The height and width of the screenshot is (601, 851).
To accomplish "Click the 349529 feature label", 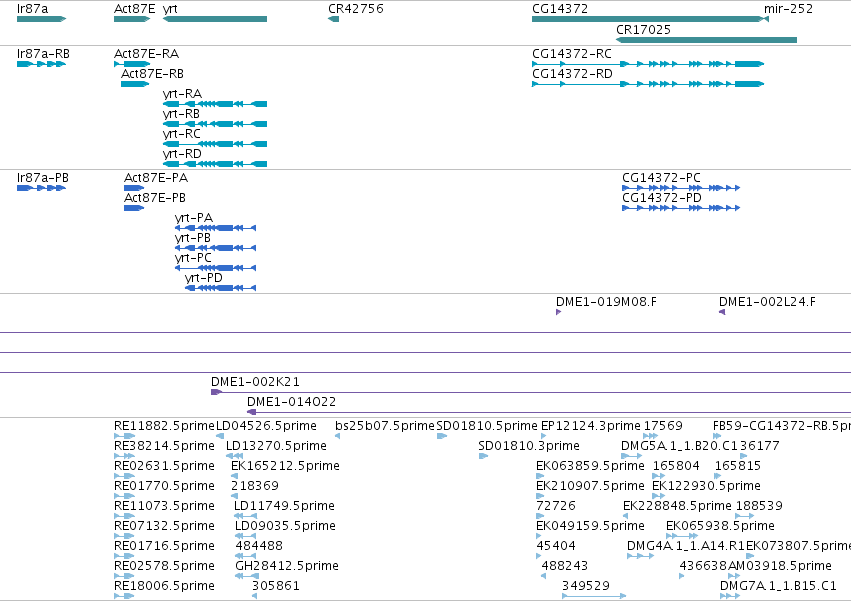I will (586, 587).
